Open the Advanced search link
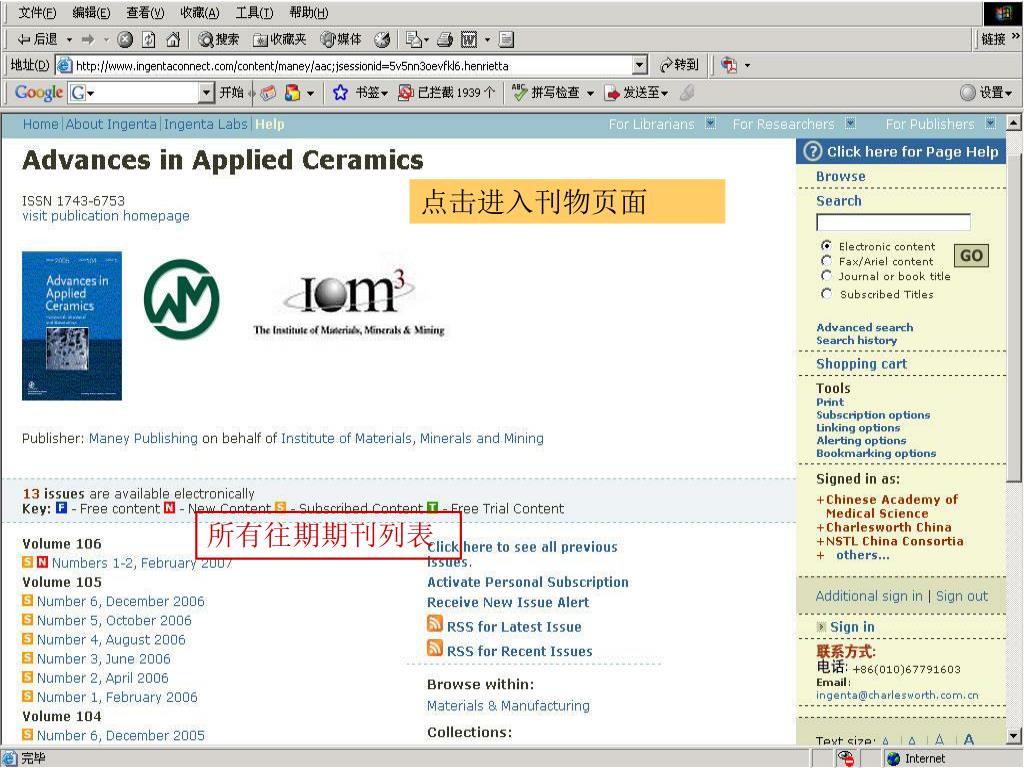This screenshot has width=1024, height=768. [865, 327]
